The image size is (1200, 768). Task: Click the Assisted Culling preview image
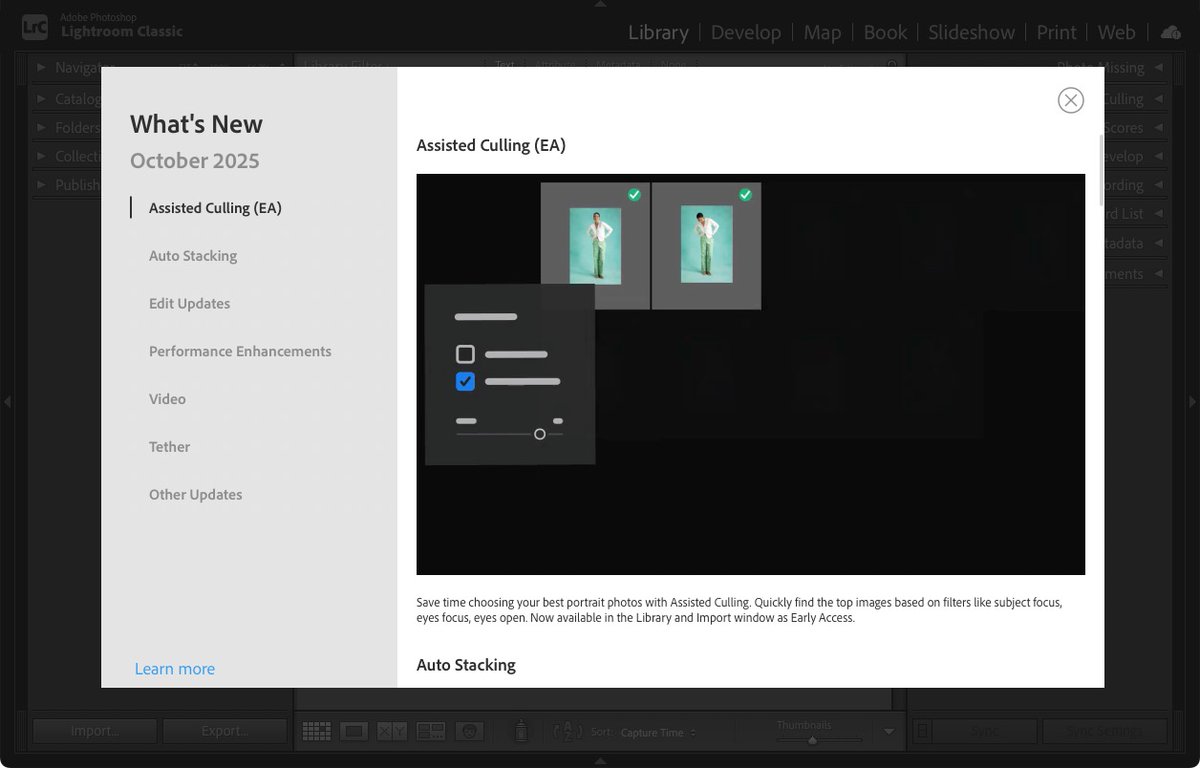[x=750, y=374]
